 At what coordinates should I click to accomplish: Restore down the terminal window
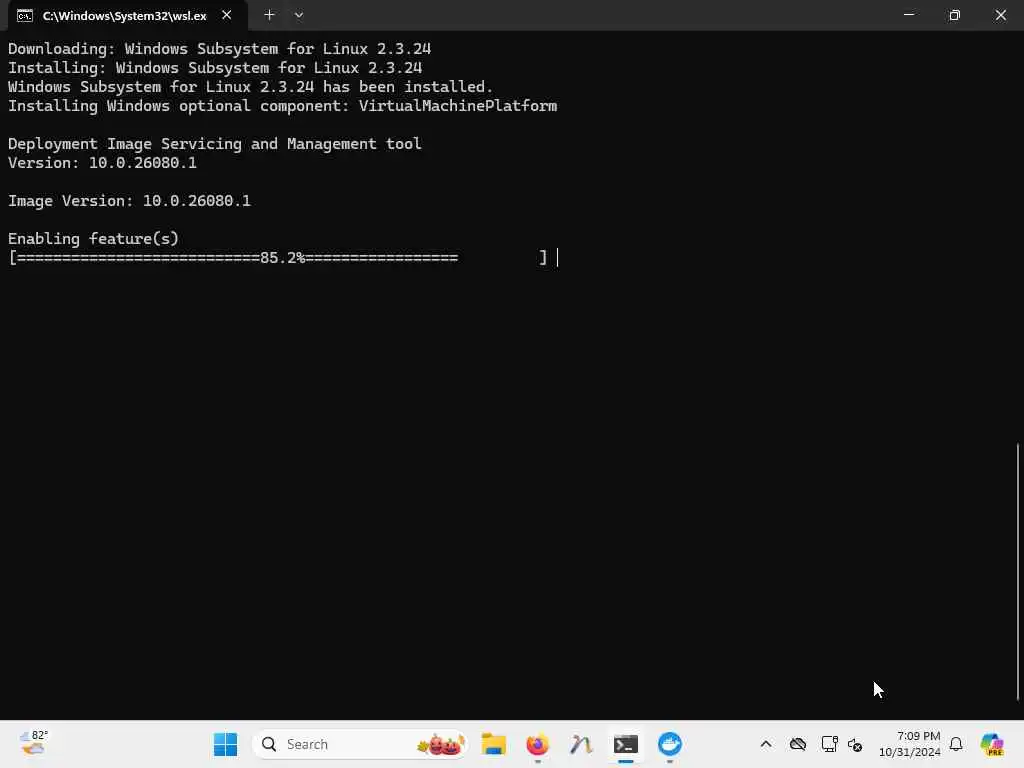pyautogui.click(x=954, y=15)
